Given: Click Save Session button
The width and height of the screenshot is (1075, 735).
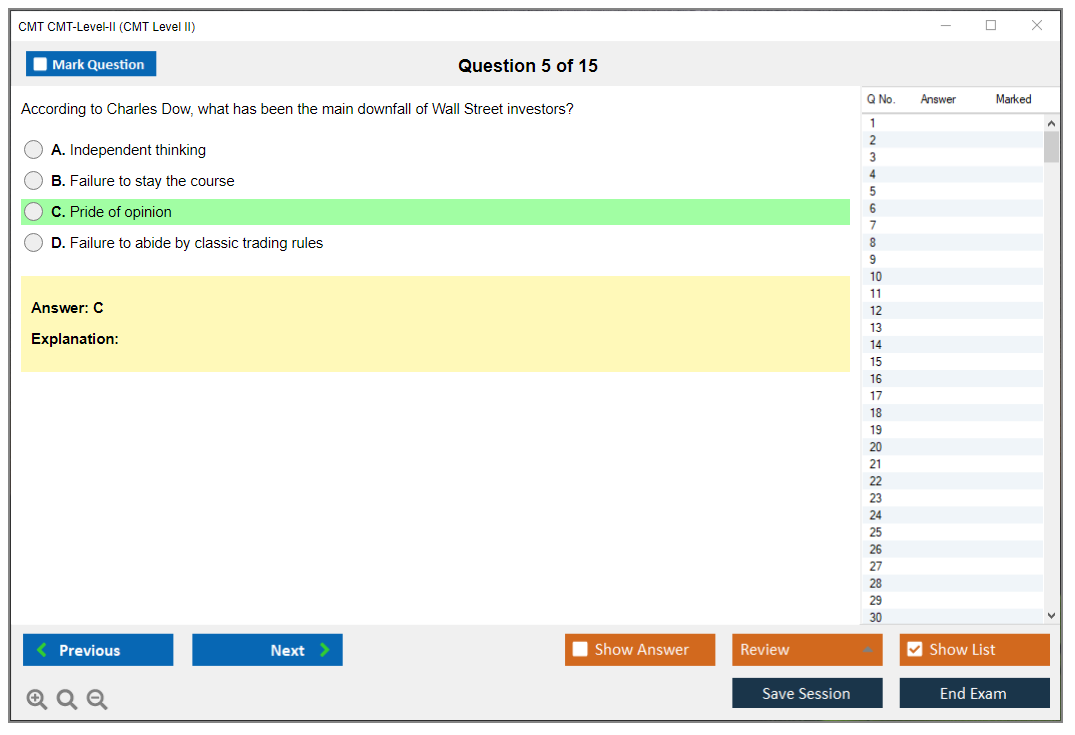Looking at the screenshot, I should coord(807,694).
